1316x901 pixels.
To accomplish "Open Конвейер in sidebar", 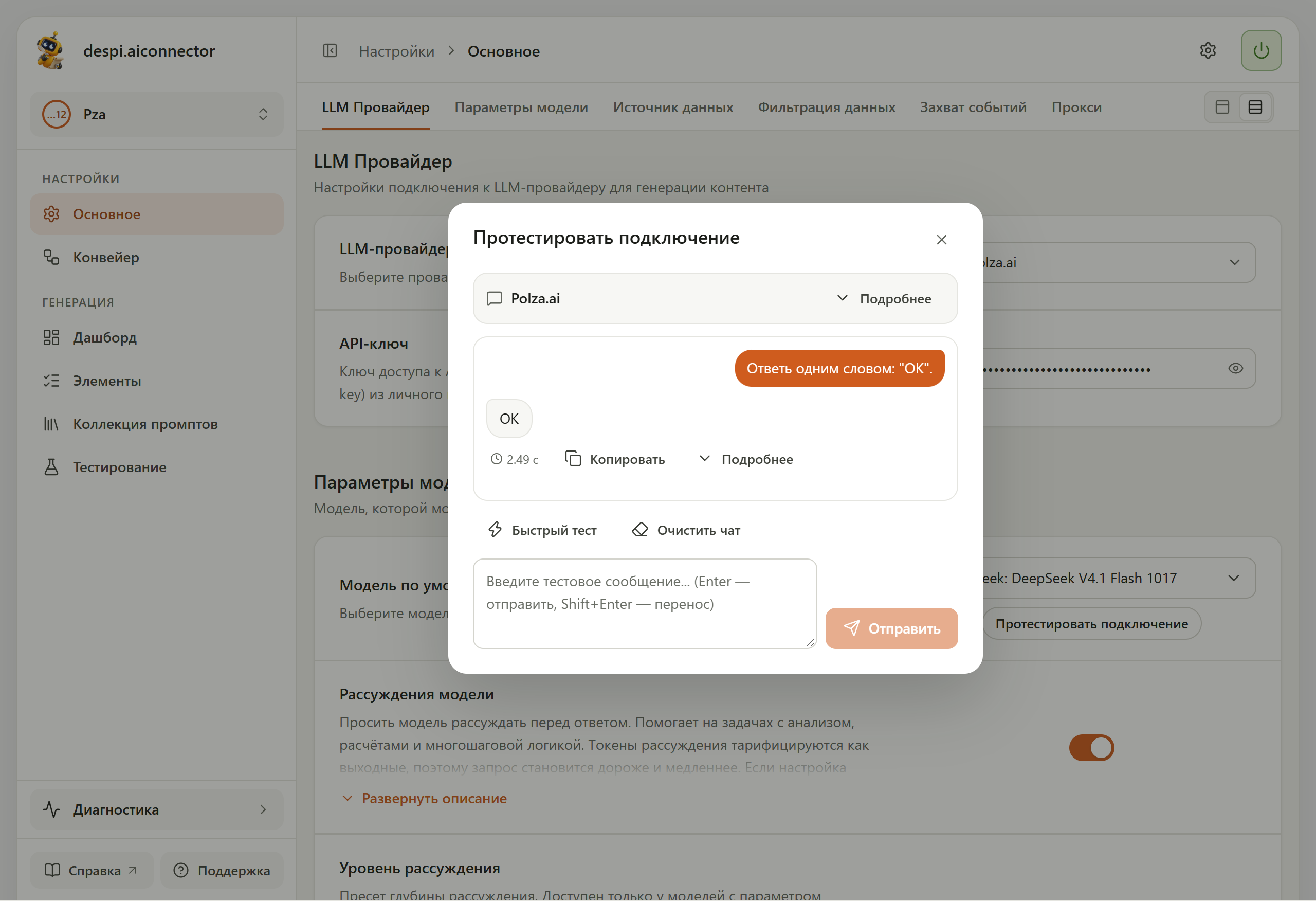I will (x=157, y=257).
